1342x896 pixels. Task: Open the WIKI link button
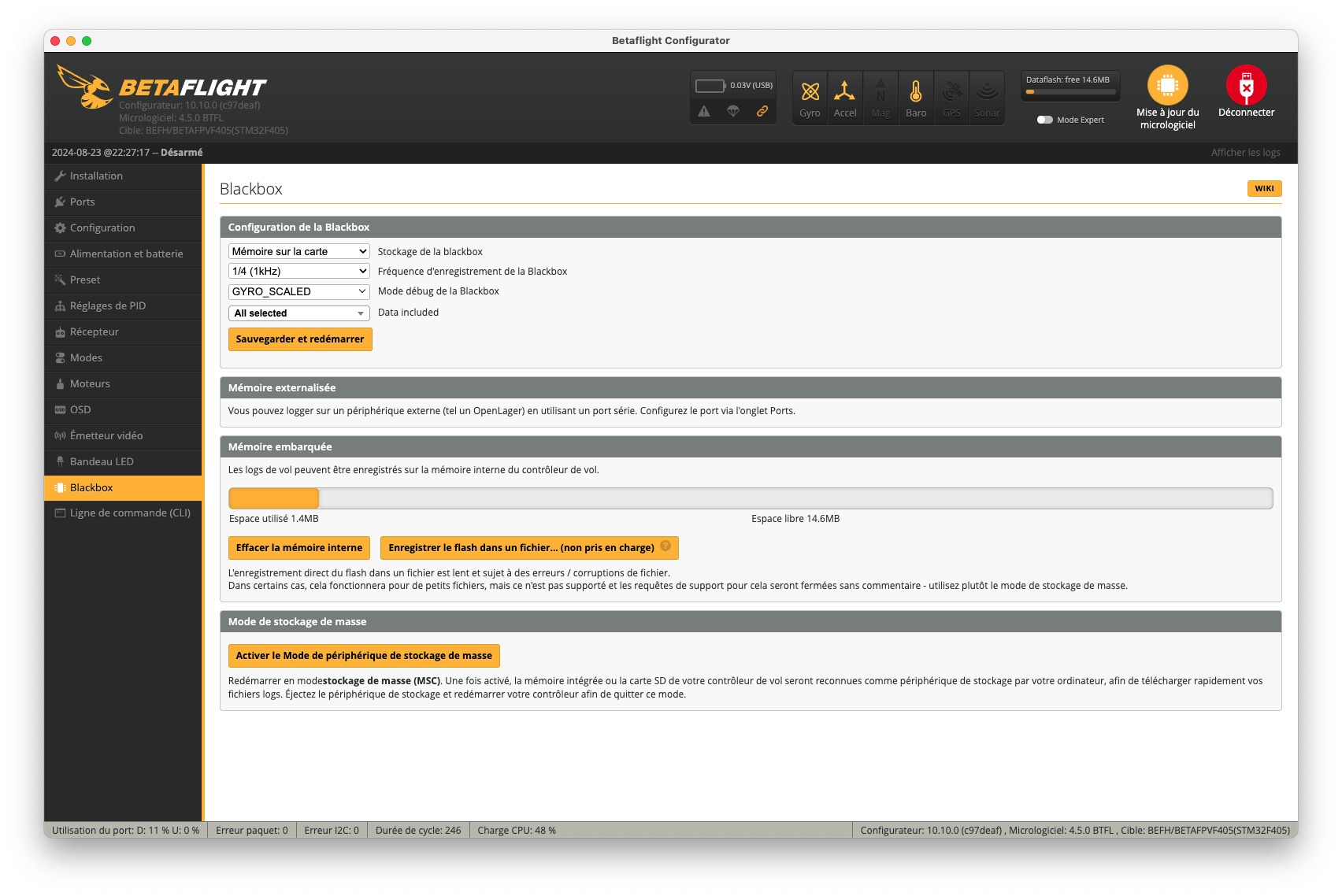[x=1264, y=189]
